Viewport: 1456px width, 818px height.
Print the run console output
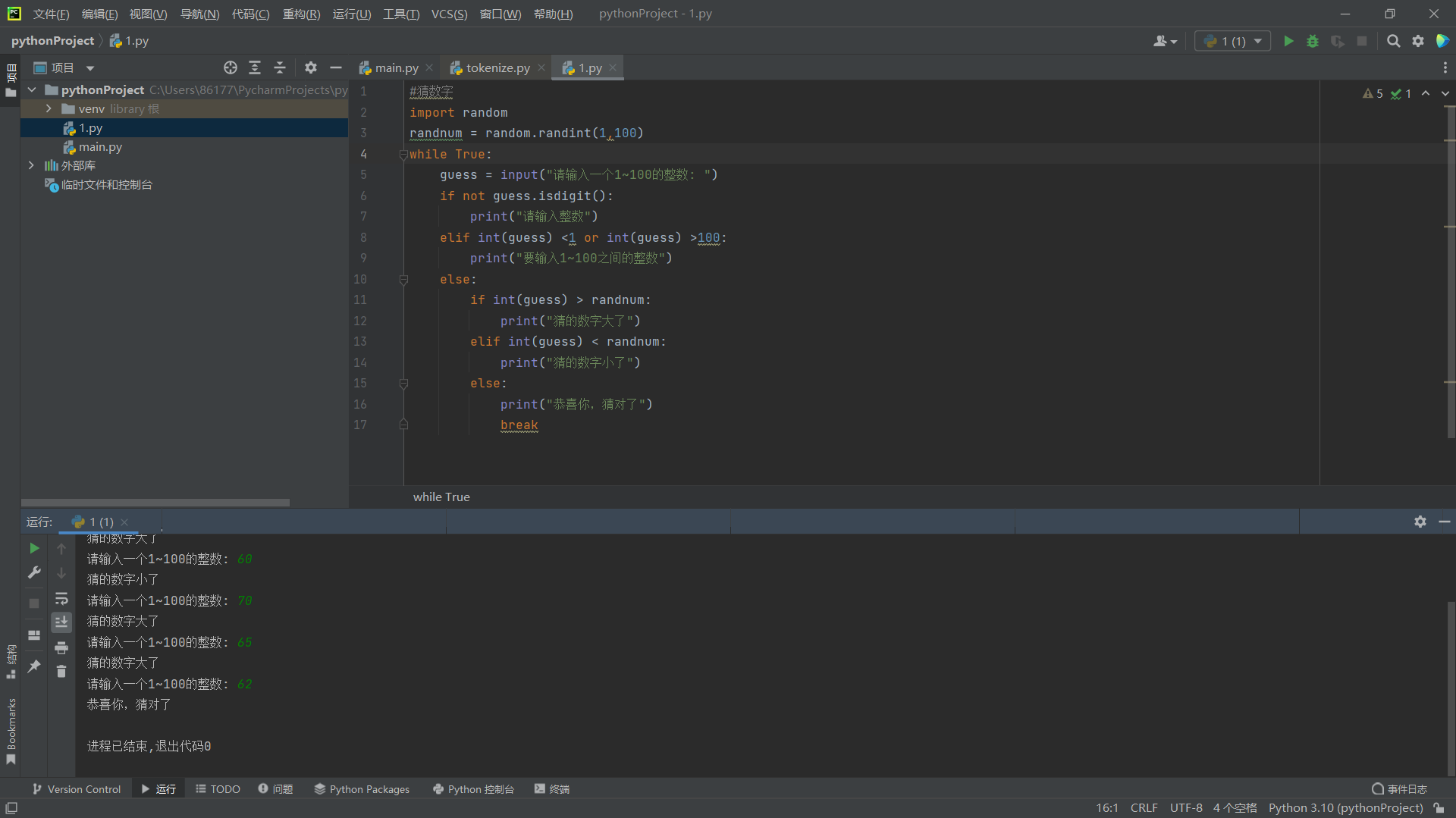click(x=61, y=647)
